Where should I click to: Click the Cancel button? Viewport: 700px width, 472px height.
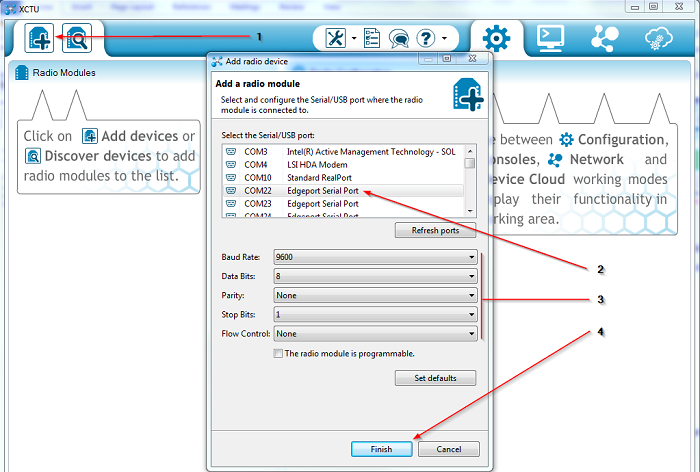(449, 449)
